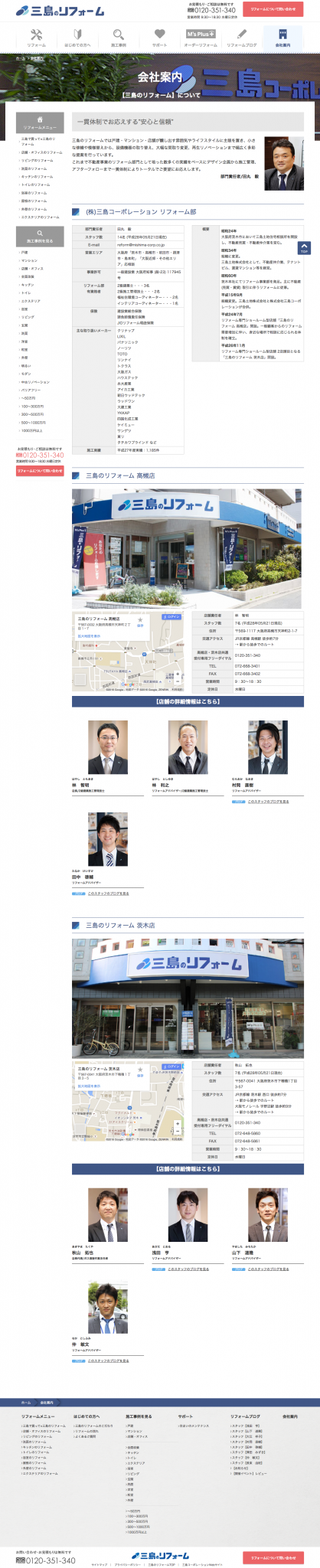Open the M's Plus オーダーリフォーム icon
Image resolution: width=320 pixels, height=1568 pixels.
[201, 34]
